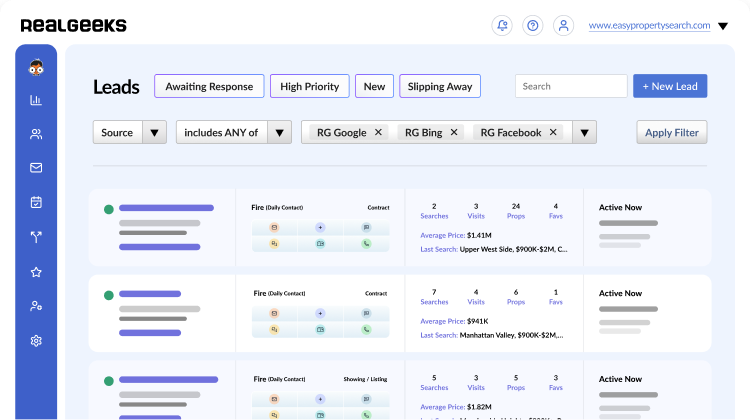Open the bar chart reports icon in sidebar
This screenshot has width=750, height=420.
pyautogui.click(x=36, y=100)
